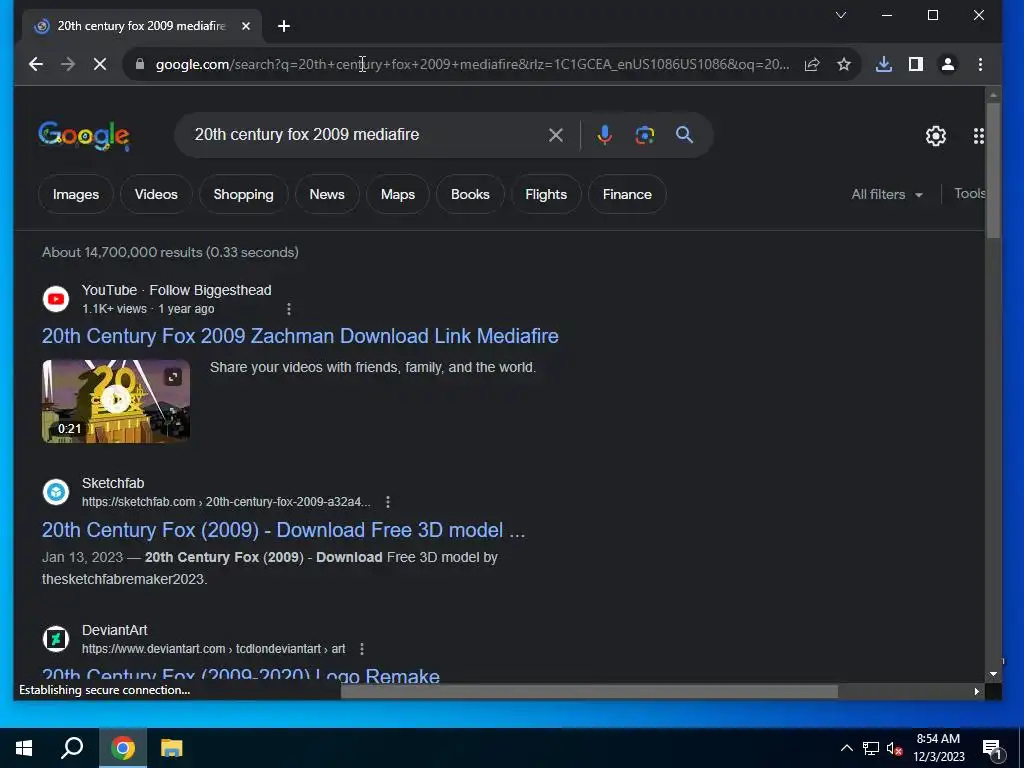Open the Google apps grid
1024x768 pixels.
point(978,136)
